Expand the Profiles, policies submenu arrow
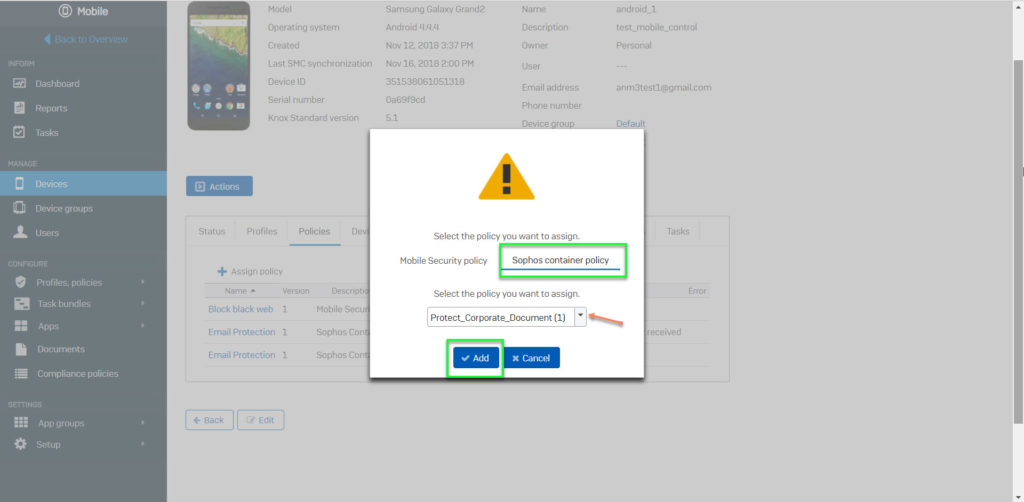The image size is (1024, 502). [x=142, y=283]
